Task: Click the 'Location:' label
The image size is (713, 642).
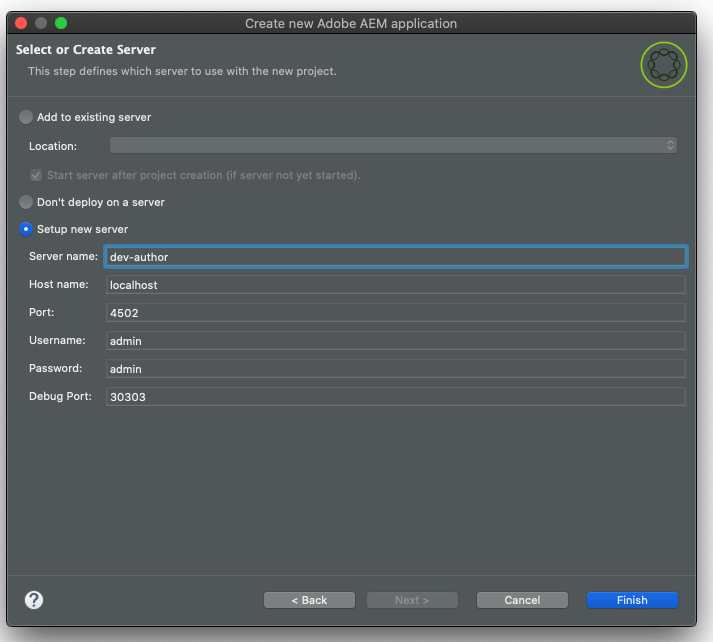Action: (53, 146)
